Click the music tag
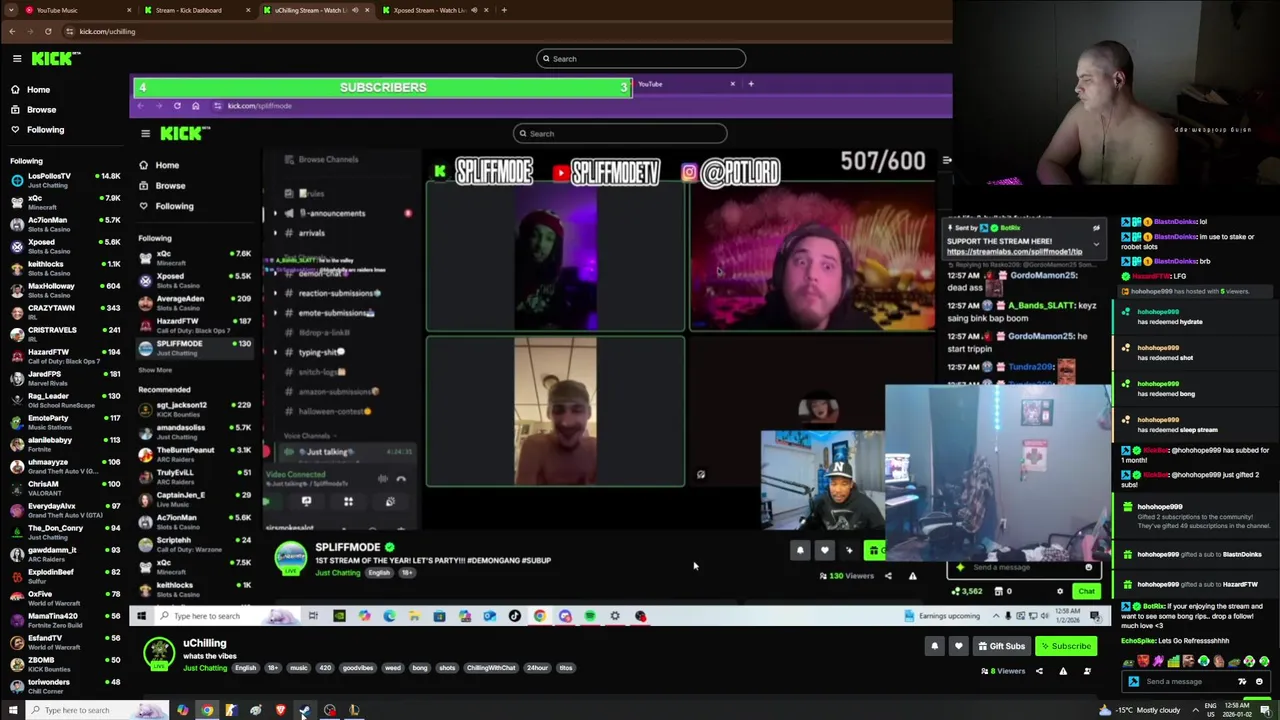This screenshot has width=1280, height=720. [x=299, y=668]
